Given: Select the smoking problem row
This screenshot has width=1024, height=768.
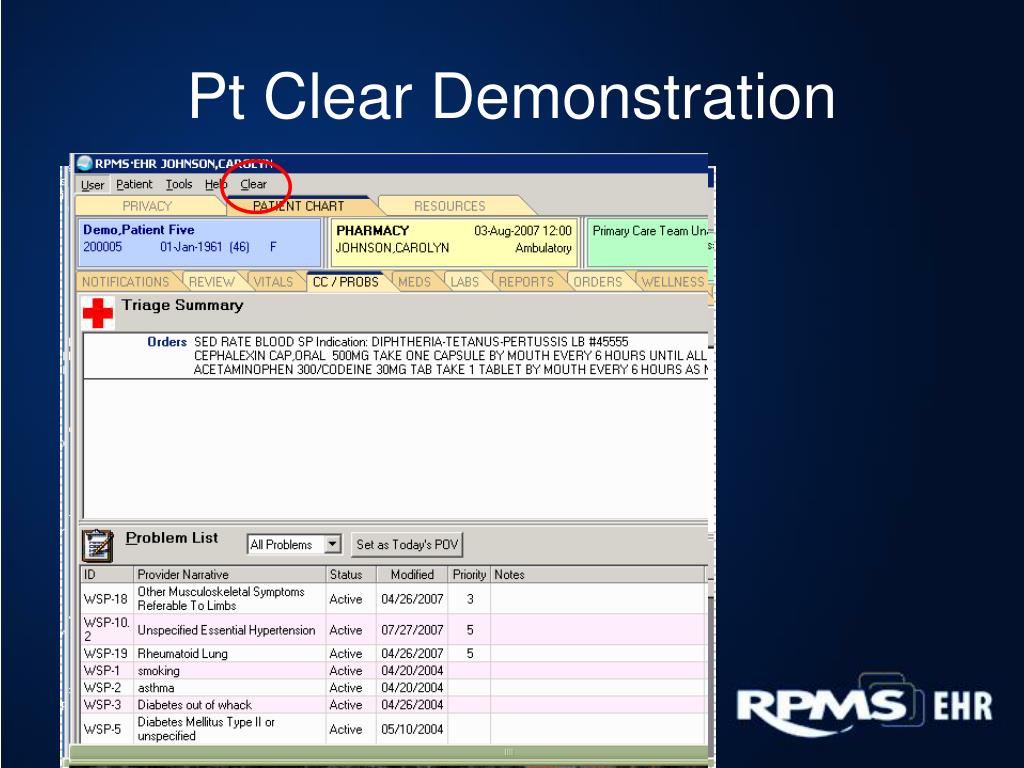Looking at the screenshot, I should click(393, 671).
